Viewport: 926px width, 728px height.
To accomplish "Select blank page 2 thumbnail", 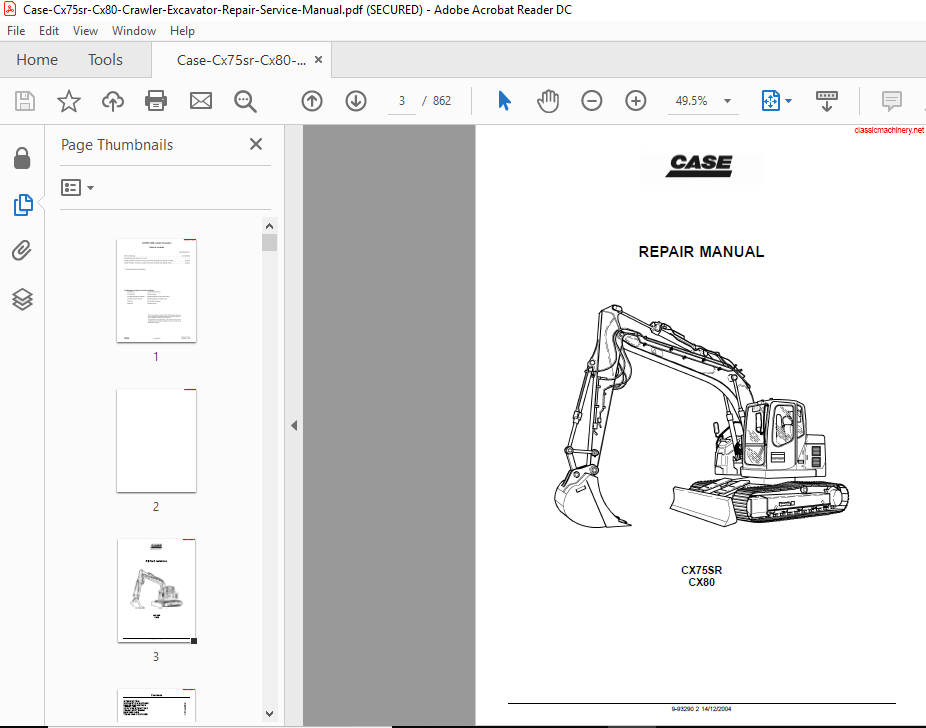I will click(x=156, y=440).
